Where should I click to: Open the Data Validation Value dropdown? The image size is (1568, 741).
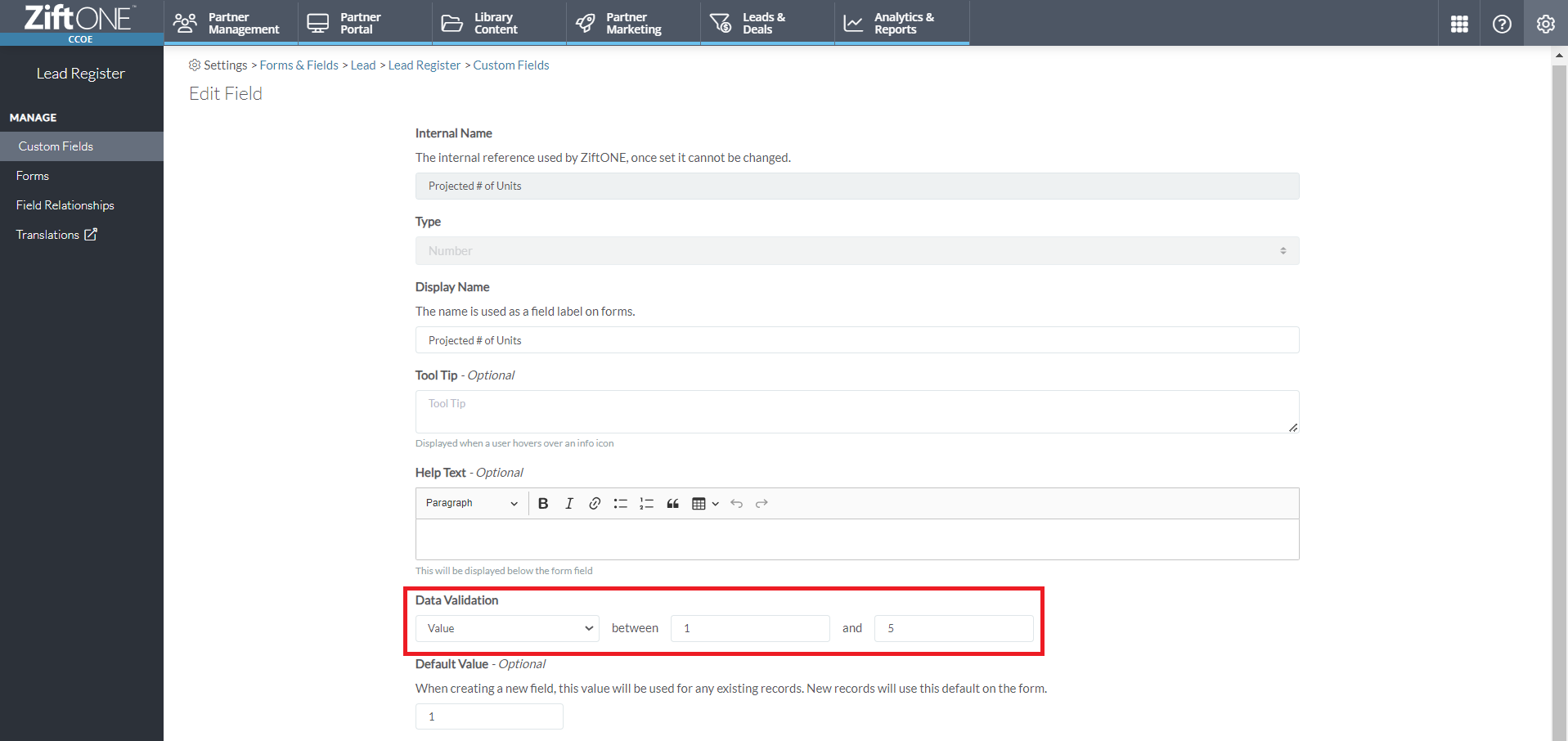pyautogui.click(x=507, y=628)
